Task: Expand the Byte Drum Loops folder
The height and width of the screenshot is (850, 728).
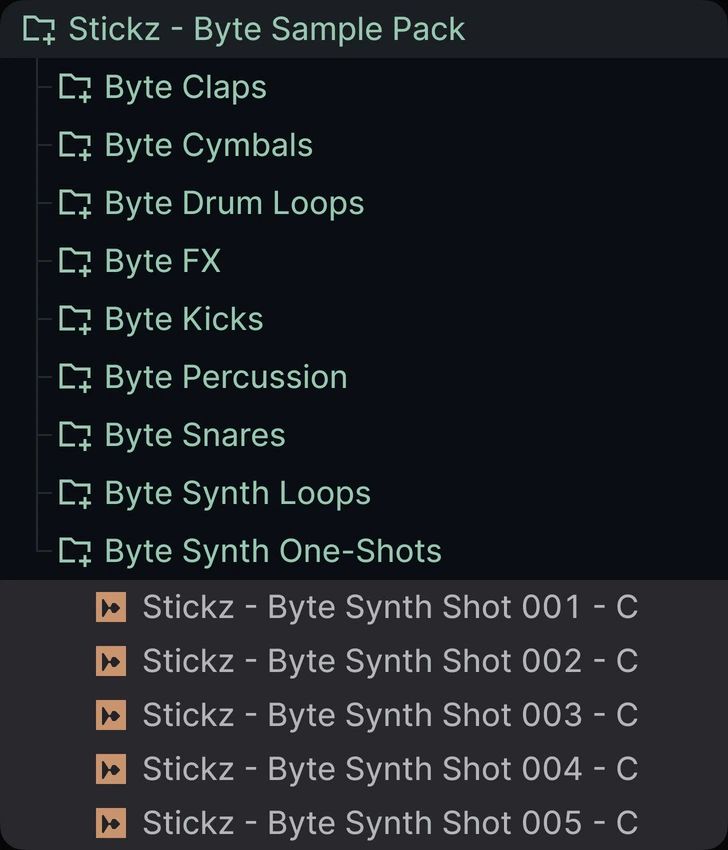Action: click(76, 204)
